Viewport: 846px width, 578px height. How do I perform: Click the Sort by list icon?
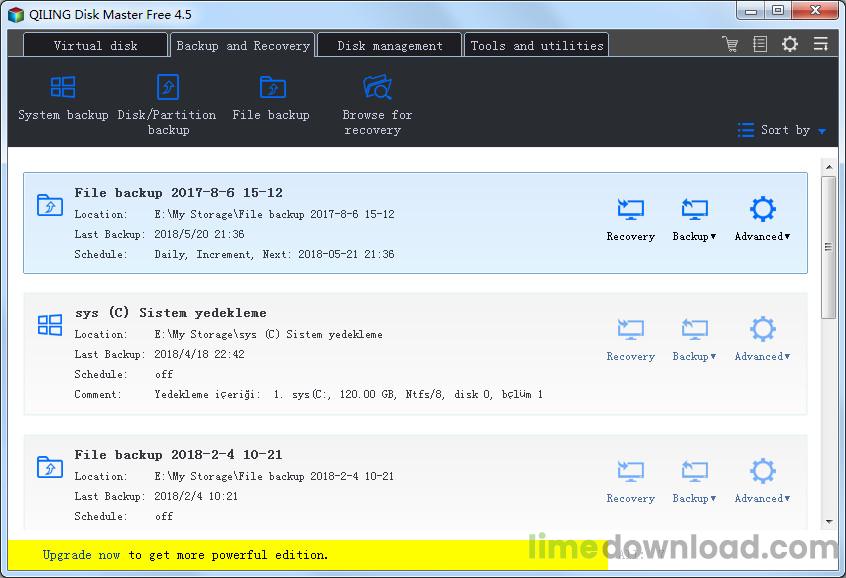click(746, 130)
